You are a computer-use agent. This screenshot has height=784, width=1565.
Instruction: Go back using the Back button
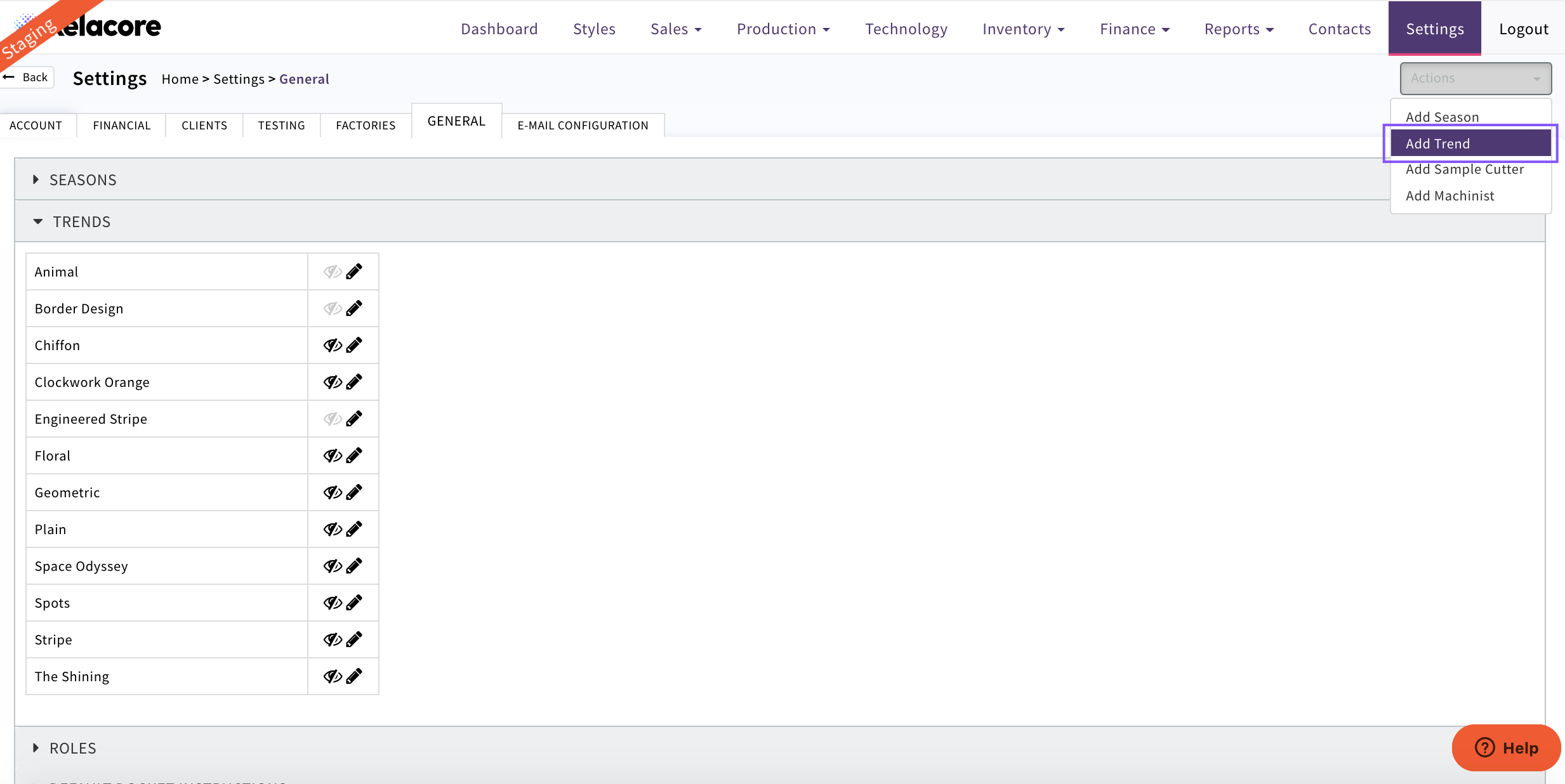(27, 77)
